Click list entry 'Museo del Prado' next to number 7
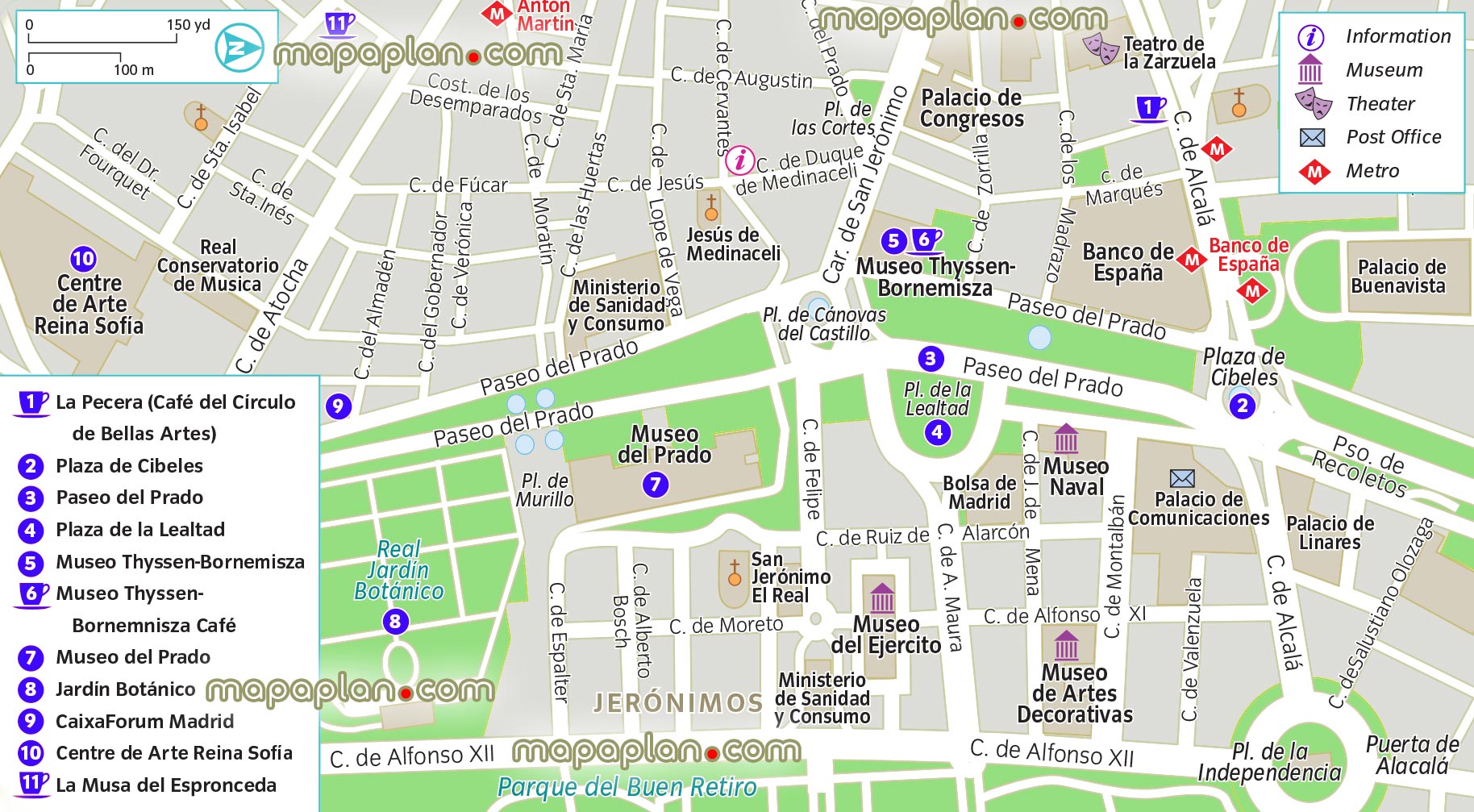This screenshot has width=1474, height=812. [x=133, y=657]
